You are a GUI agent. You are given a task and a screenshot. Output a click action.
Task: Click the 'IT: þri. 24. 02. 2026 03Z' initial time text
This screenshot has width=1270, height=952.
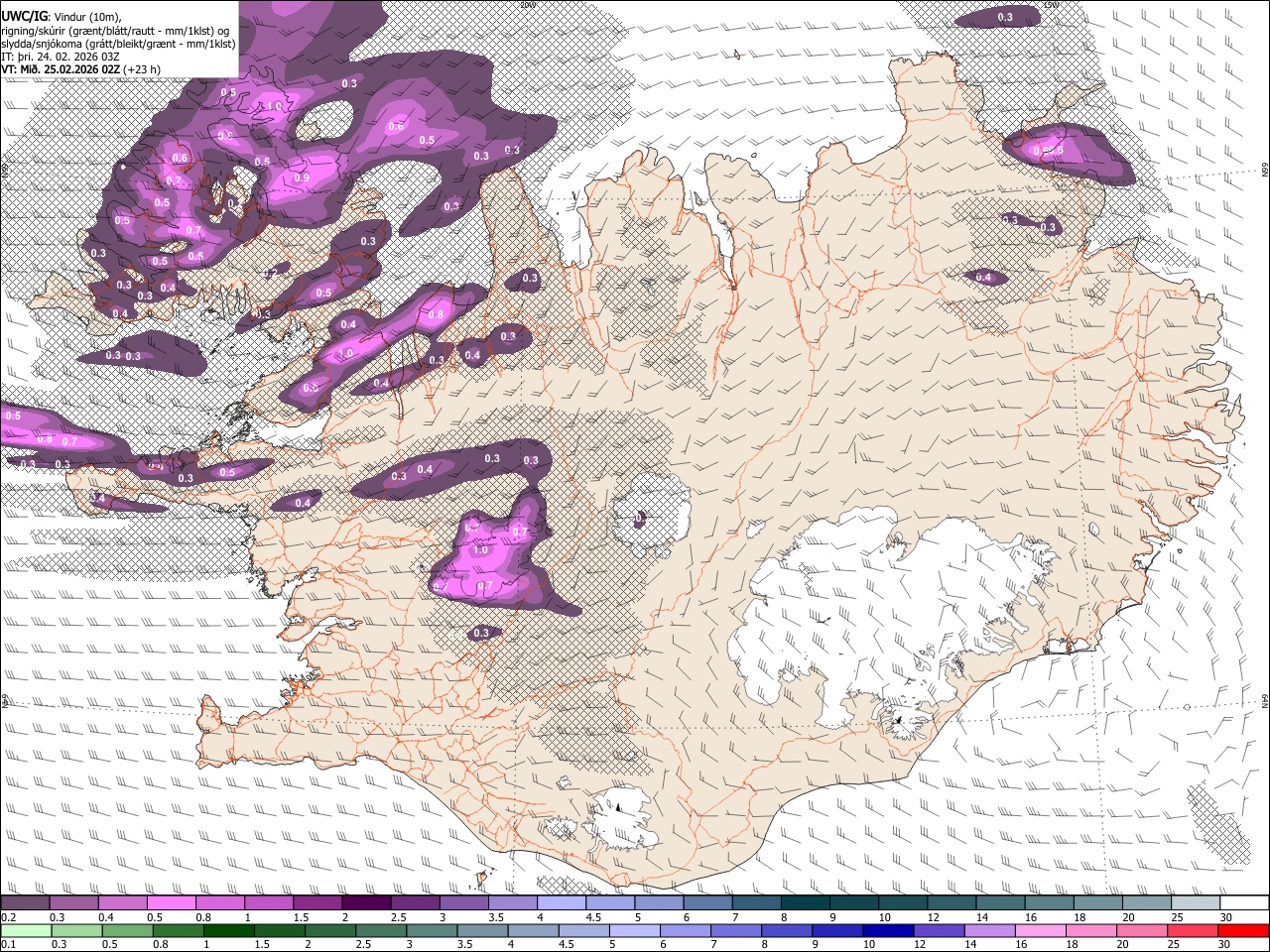(61, 57)
